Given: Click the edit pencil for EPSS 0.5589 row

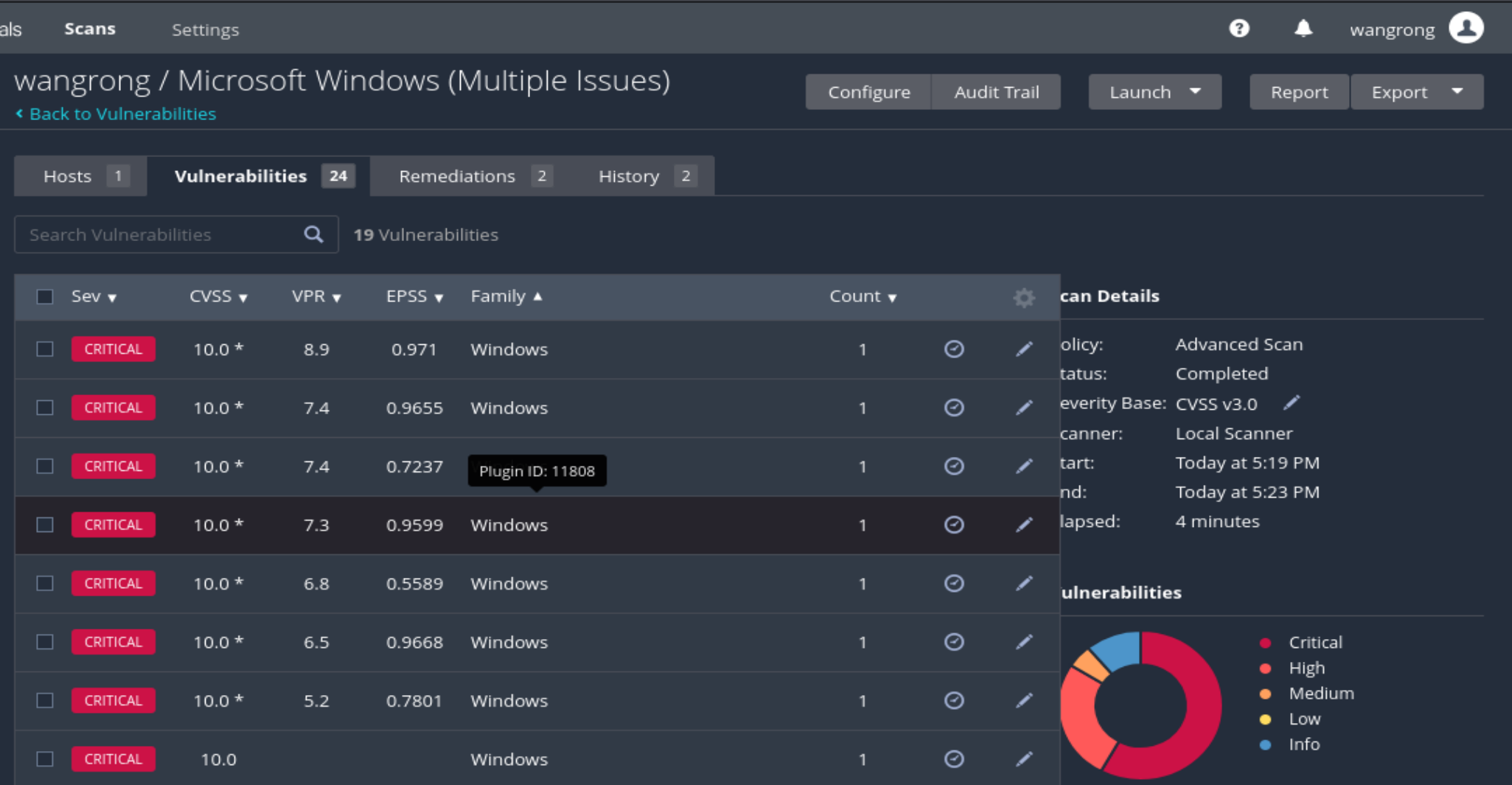Looking at the screenshot, I should [1024, 583].
